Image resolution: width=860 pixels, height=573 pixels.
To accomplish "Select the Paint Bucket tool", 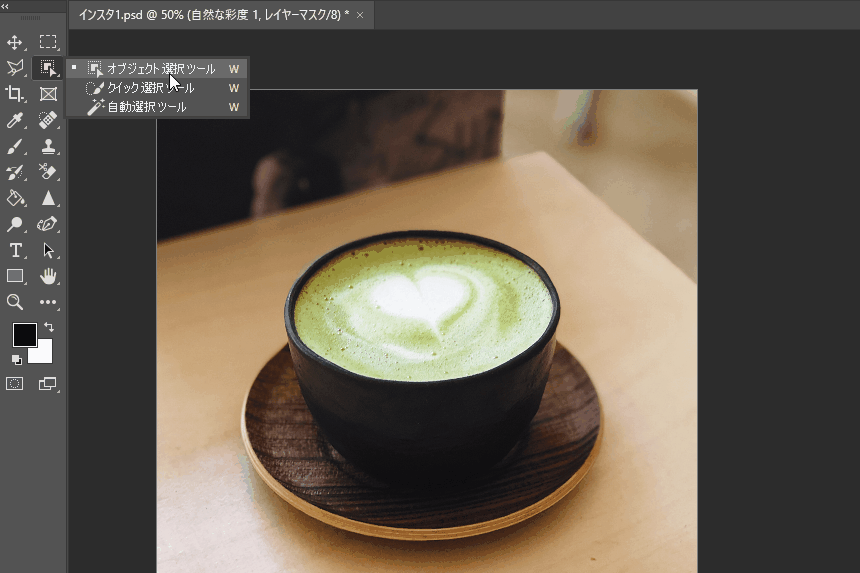I will point(15,198).
